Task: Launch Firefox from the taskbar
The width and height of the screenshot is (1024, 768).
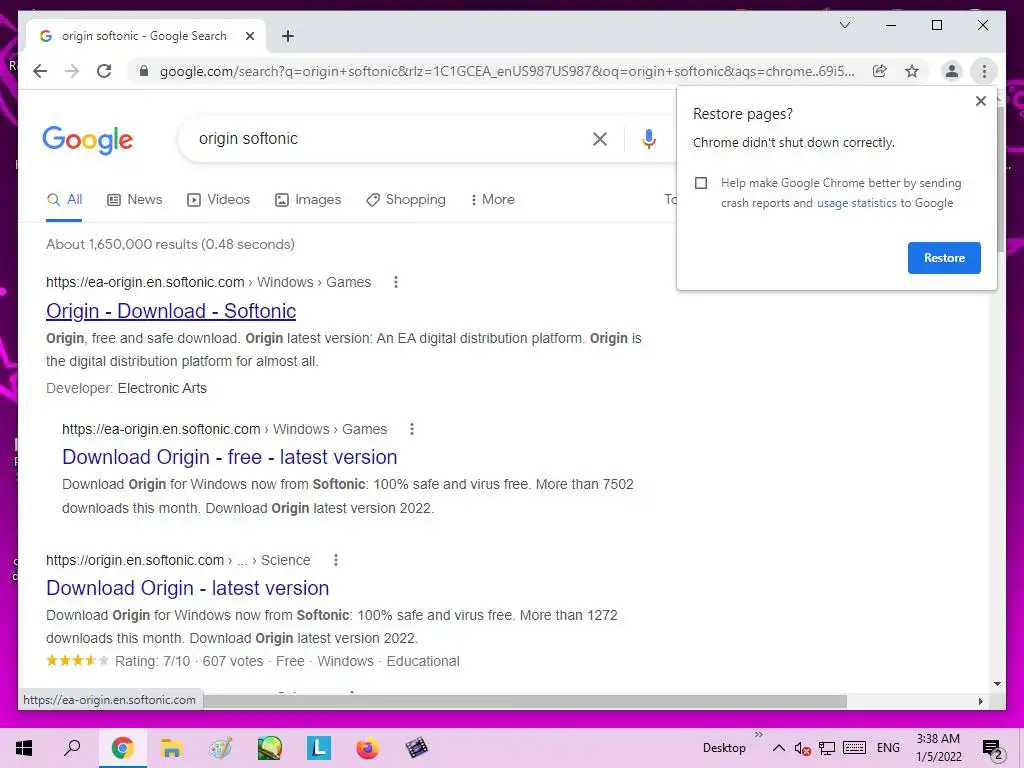Action: [368, 748]
